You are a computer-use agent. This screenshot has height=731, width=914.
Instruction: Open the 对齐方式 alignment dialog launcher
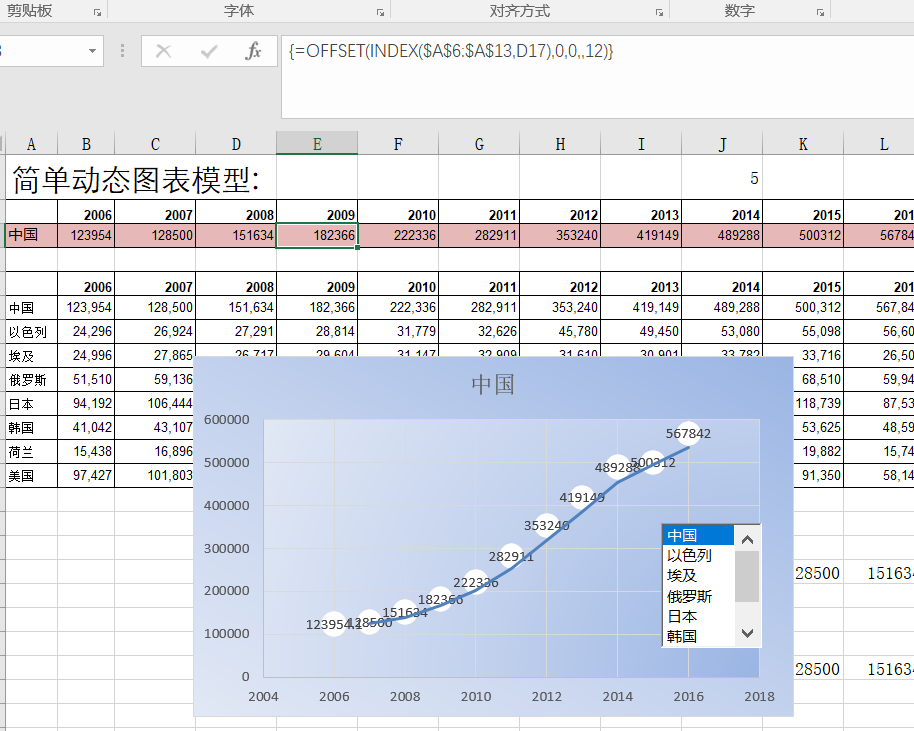[x=659, y=13]
